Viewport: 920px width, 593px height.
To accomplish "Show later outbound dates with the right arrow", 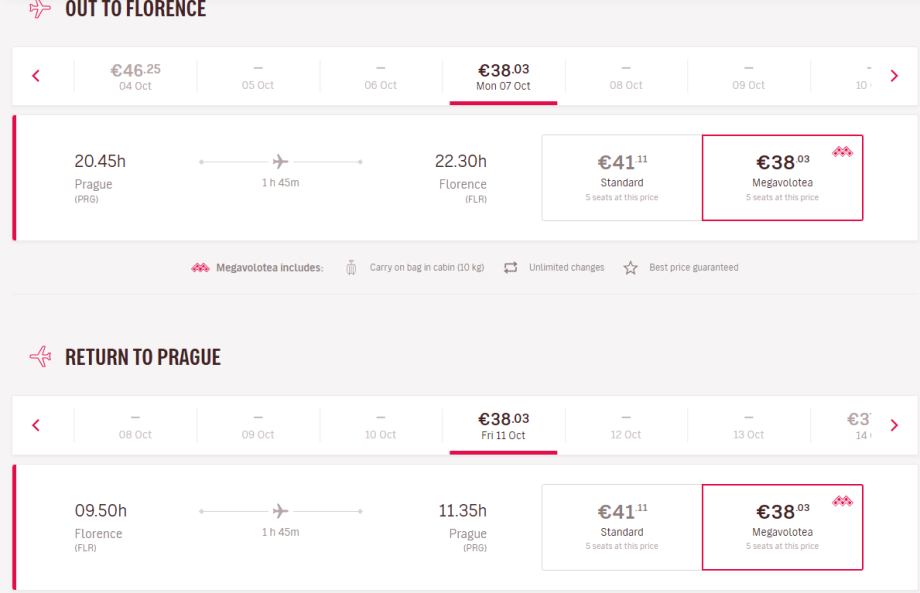I will click(x=894, y=76).
